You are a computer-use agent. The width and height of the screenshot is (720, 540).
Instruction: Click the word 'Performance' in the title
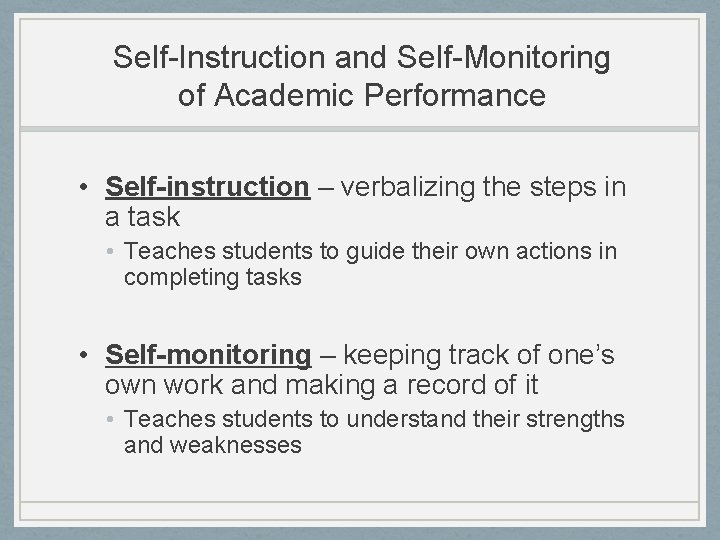click(x=455, y=95)
